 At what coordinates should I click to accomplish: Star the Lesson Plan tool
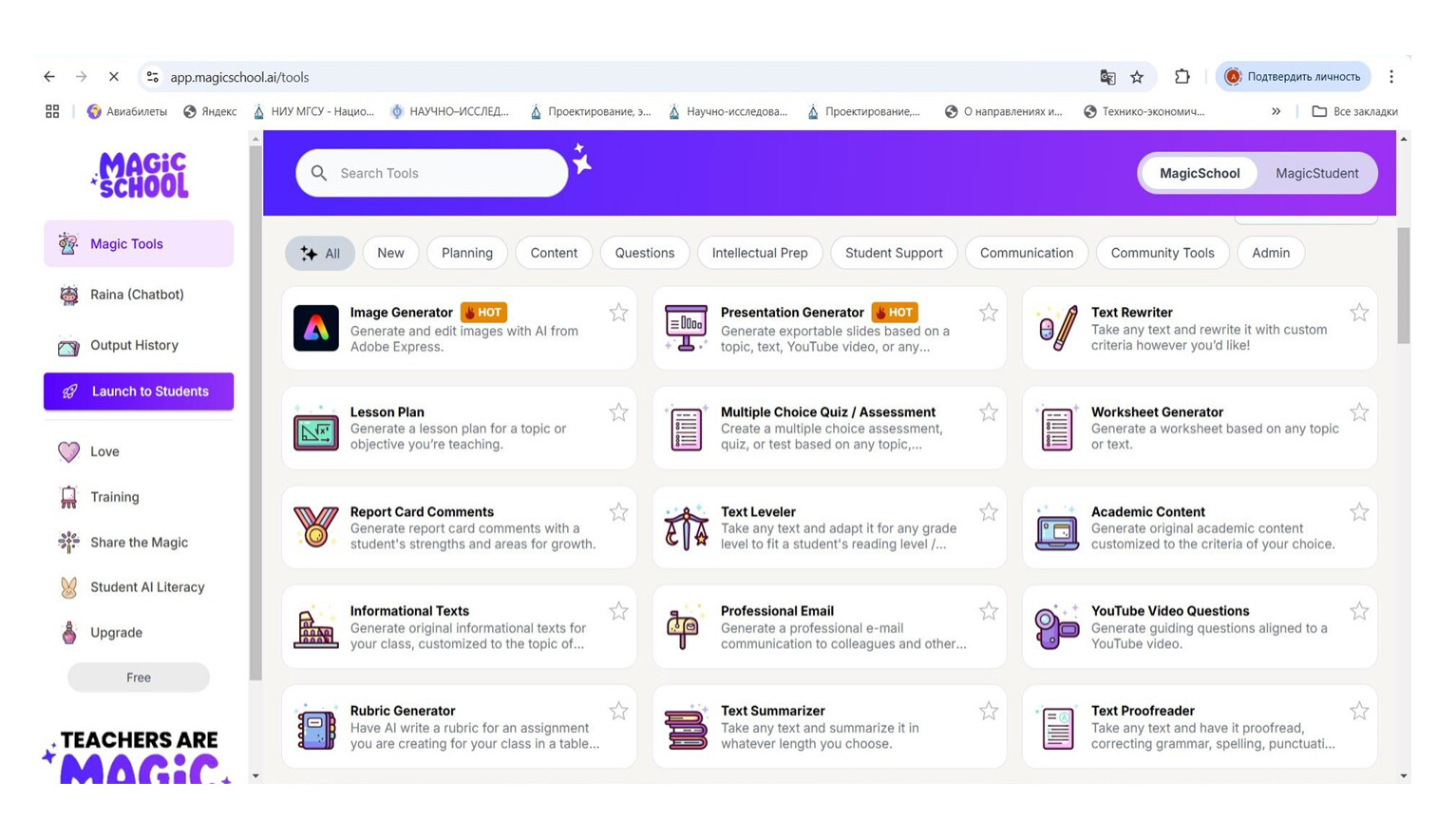(x=618, y=412)
